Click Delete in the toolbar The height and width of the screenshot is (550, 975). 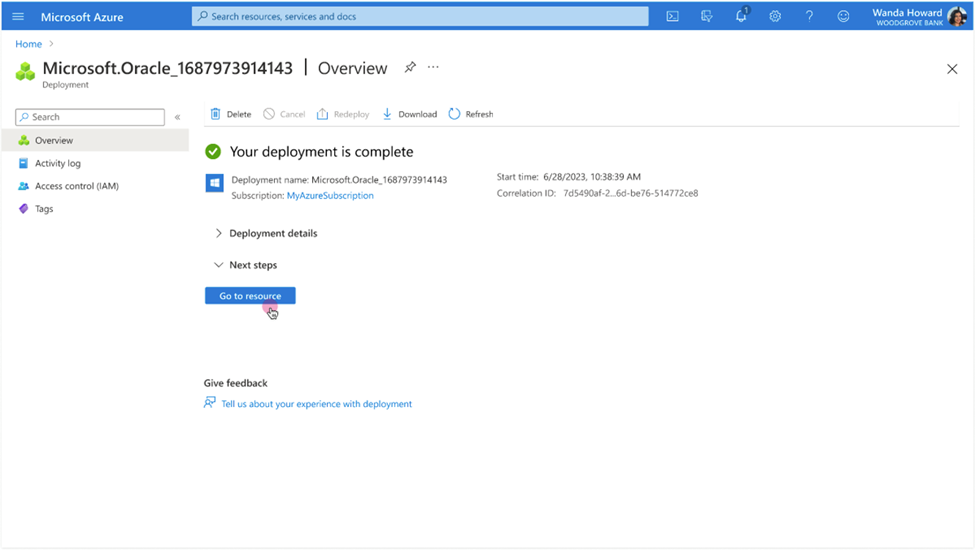231,114
